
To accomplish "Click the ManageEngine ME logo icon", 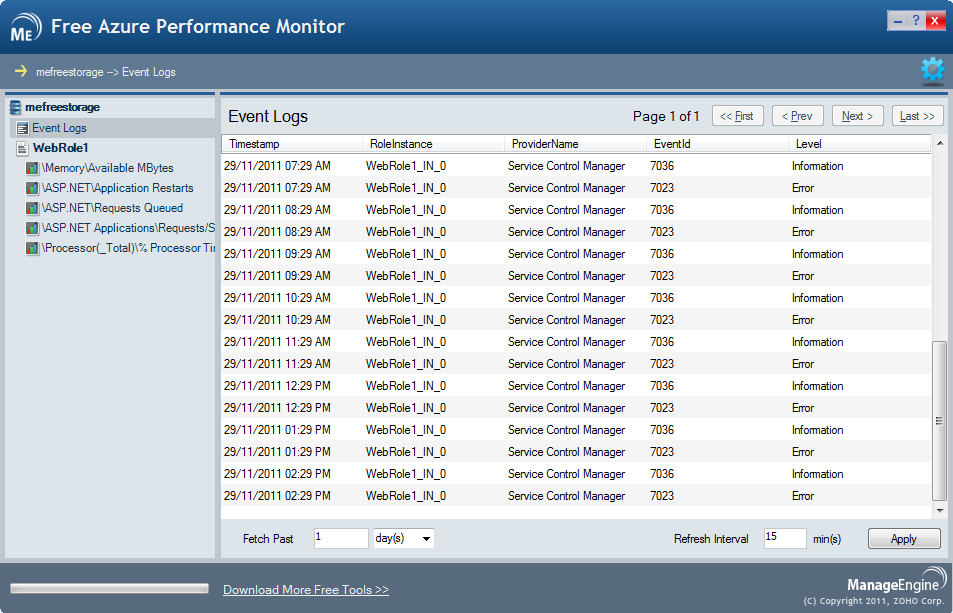I will (25, 27).
